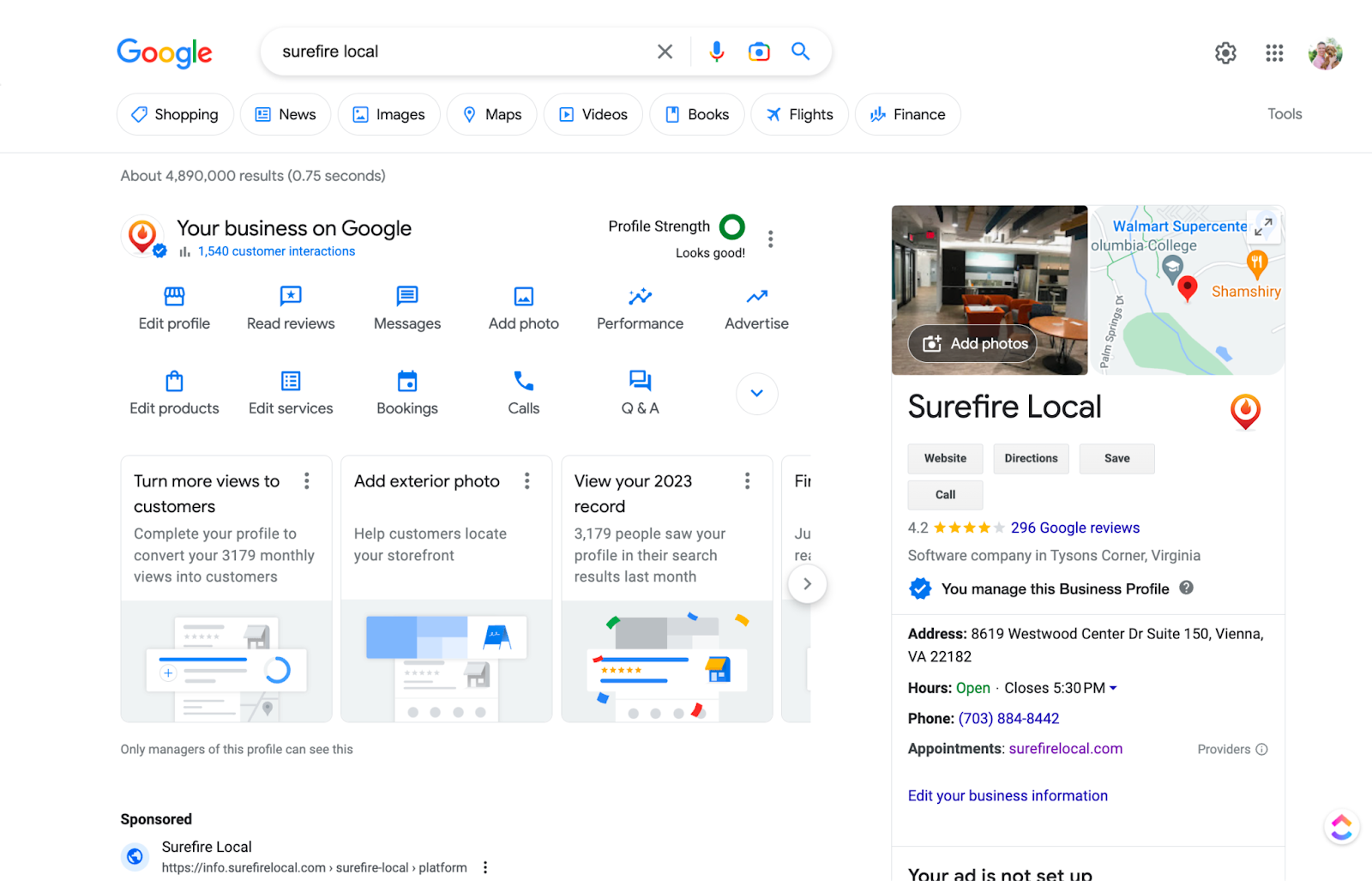Open the Maps tab
Image resolution: width=1372 pixels, height=881 pixels.
[491, 114]
